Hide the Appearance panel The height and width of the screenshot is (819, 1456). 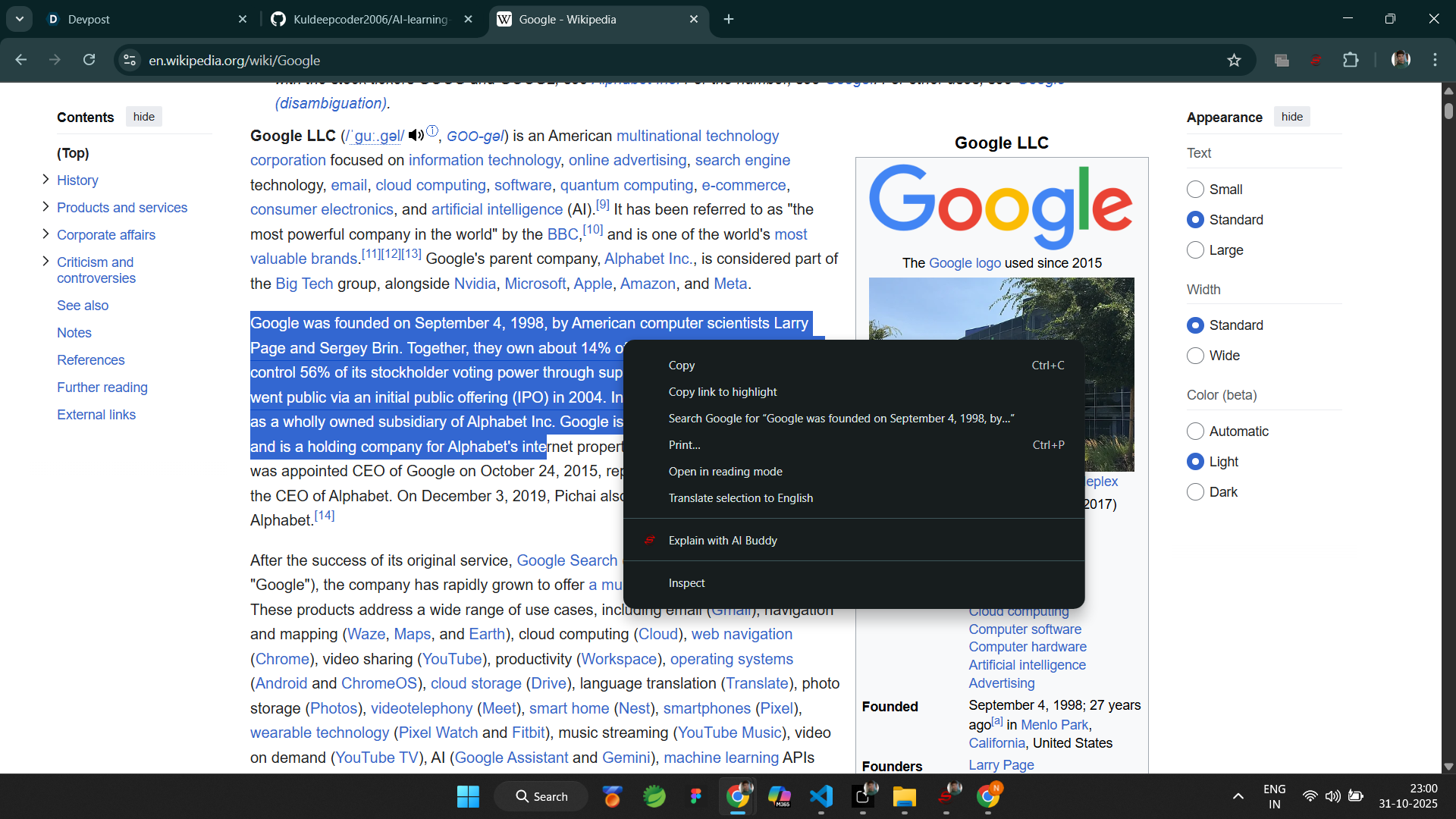click(x=1291, y=117)
